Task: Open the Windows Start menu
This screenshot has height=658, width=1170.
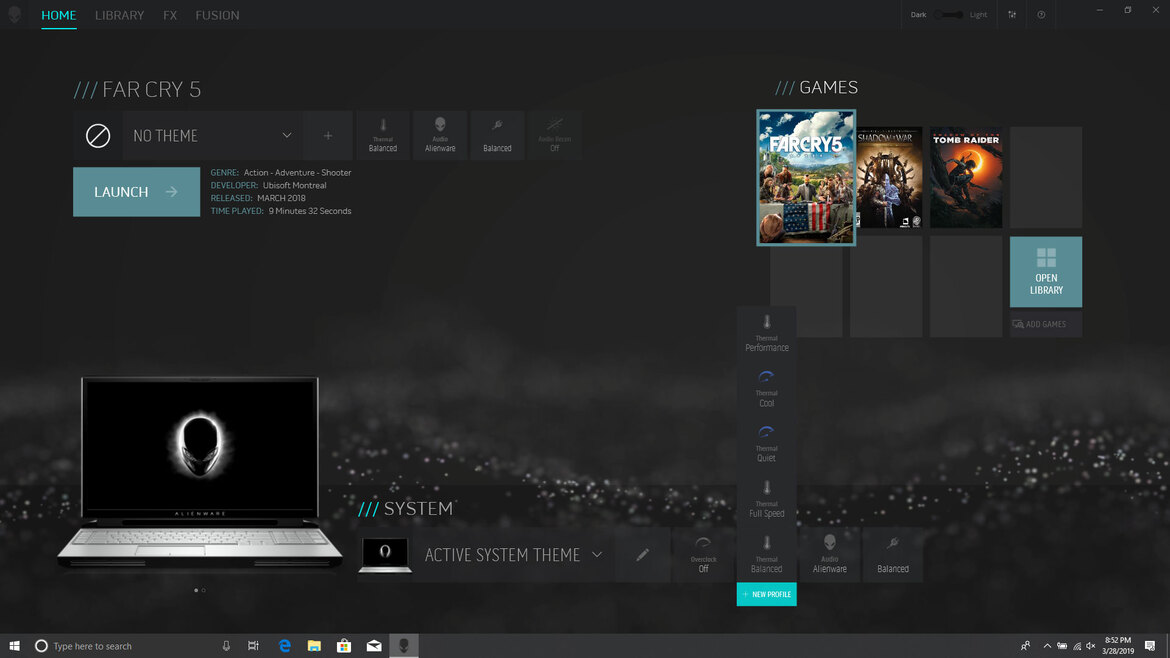Action: tap(14, 646)
